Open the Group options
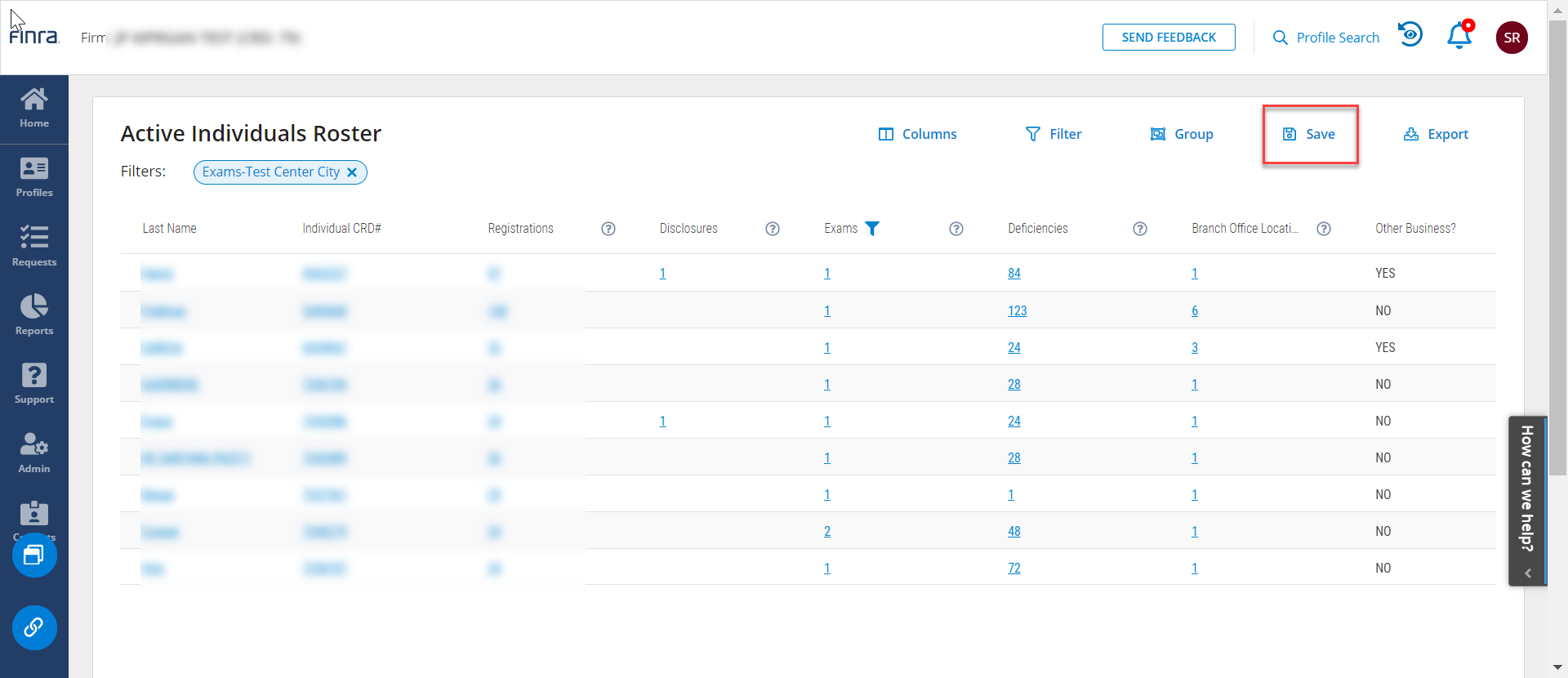This screenshot has width=1568, height=678. (x=1182, y=134)
